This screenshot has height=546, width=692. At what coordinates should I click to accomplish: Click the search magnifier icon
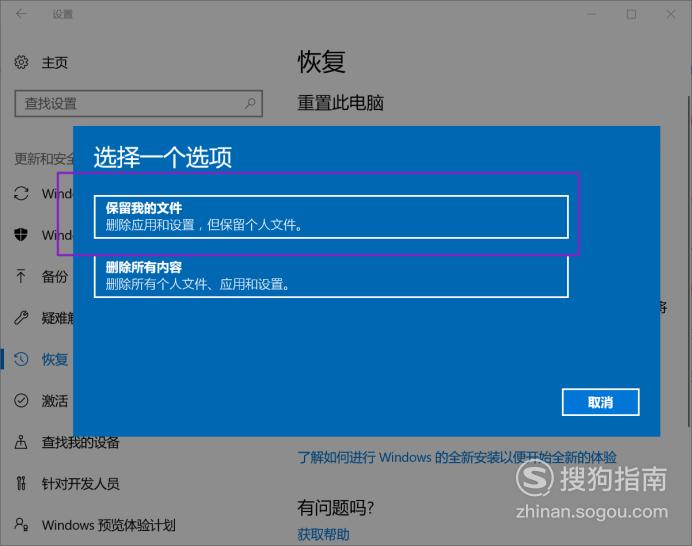click(250, 104)
